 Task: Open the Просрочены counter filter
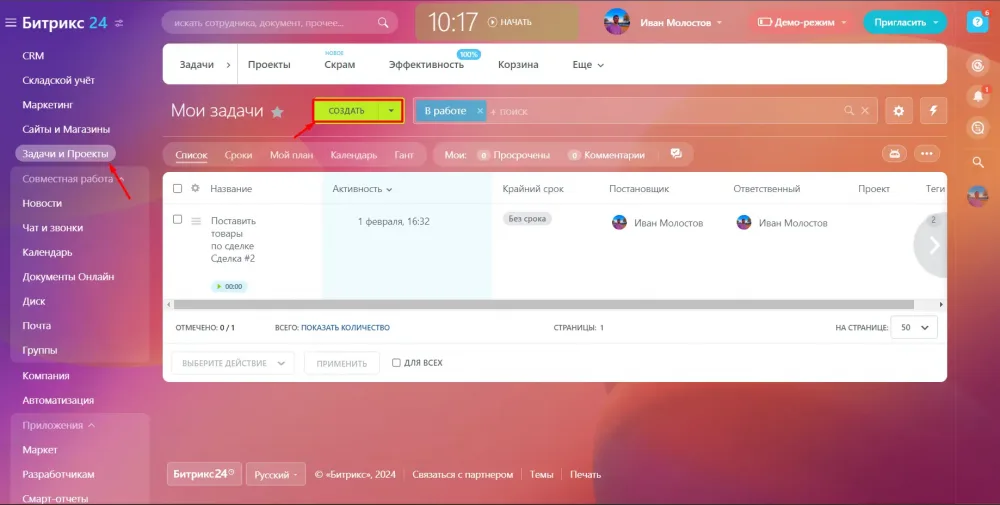point(513,155)
